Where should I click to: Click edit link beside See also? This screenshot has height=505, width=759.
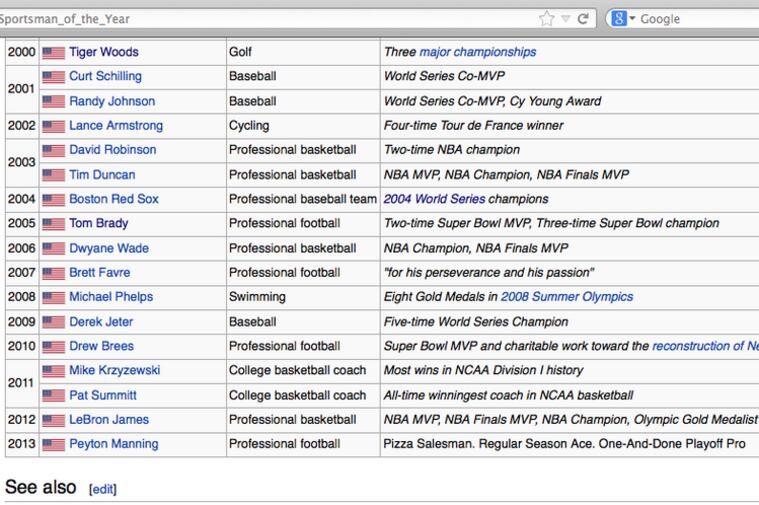tap(103, 490)
